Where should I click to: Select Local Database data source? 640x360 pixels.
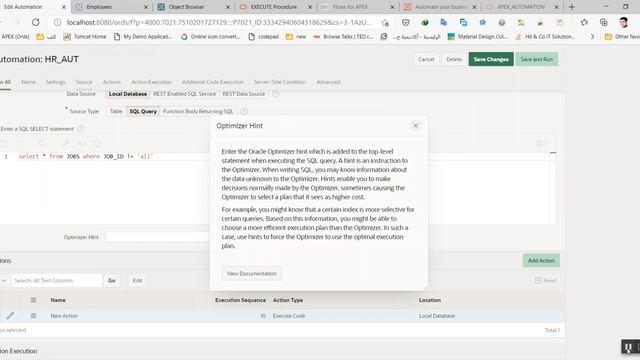pos(128,94)
